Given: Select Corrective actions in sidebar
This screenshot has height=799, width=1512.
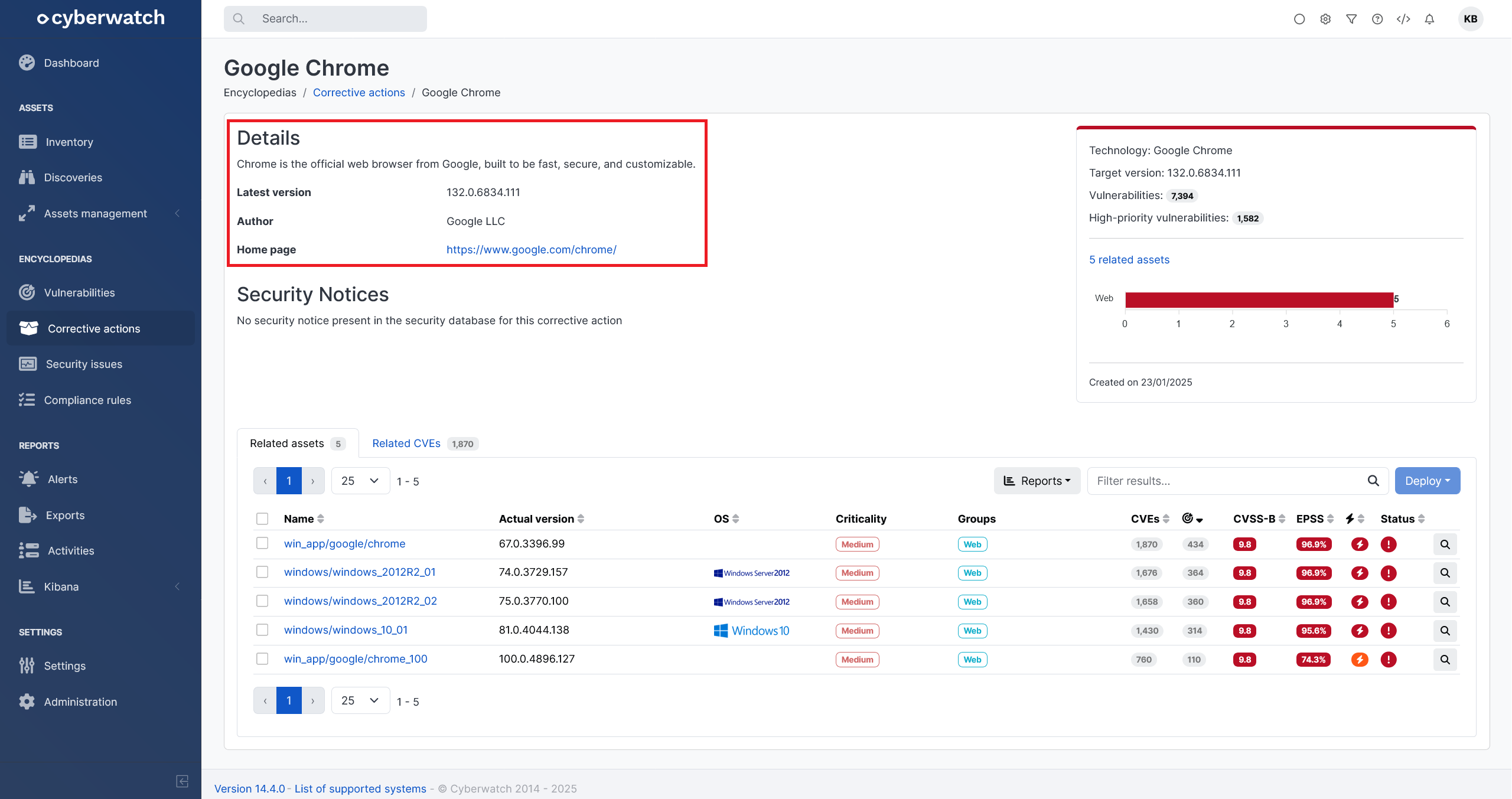Looking at the screenshot, I should click(x=100, y=328).
